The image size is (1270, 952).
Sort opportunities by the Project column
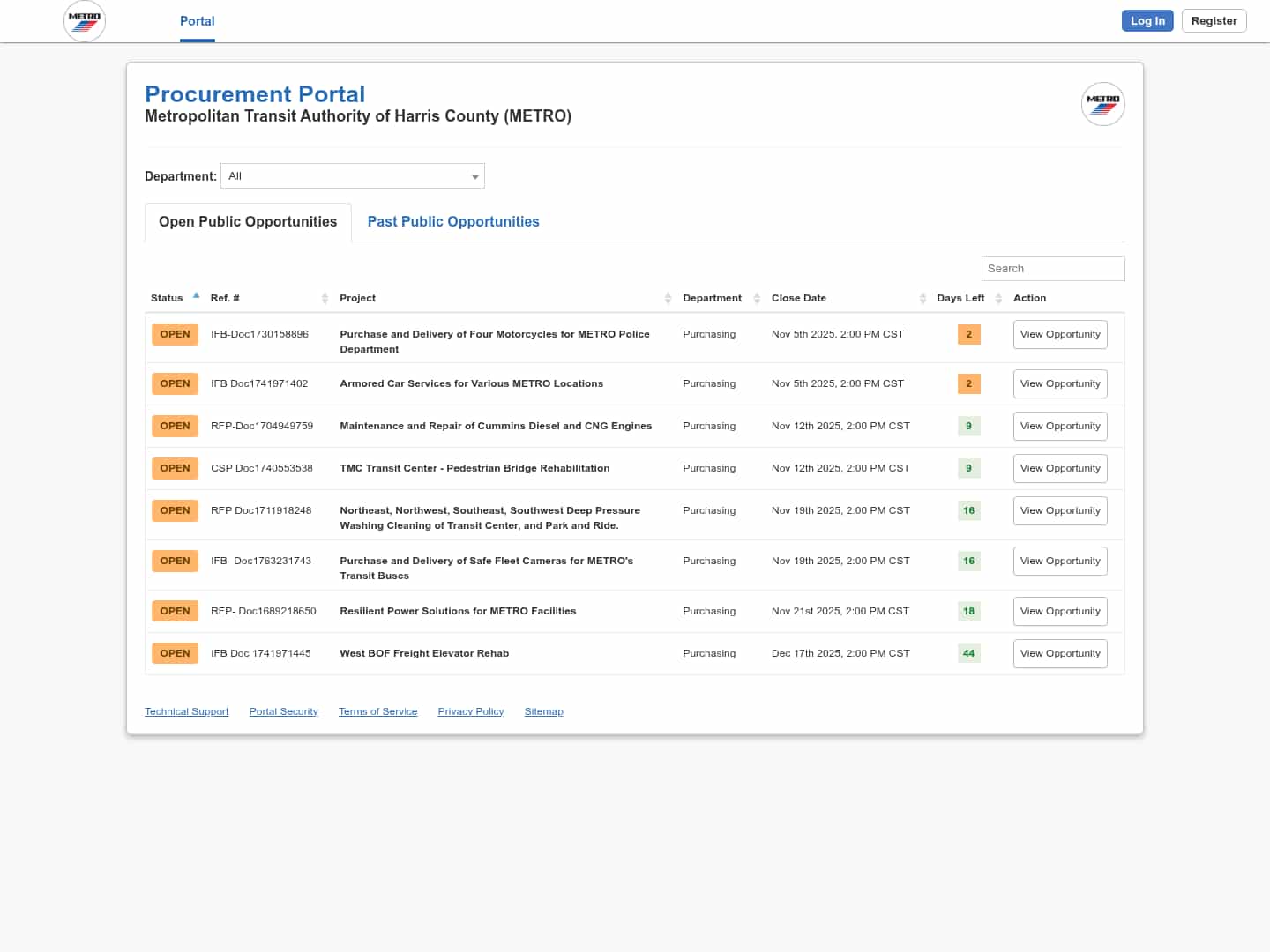click(358, 298)
